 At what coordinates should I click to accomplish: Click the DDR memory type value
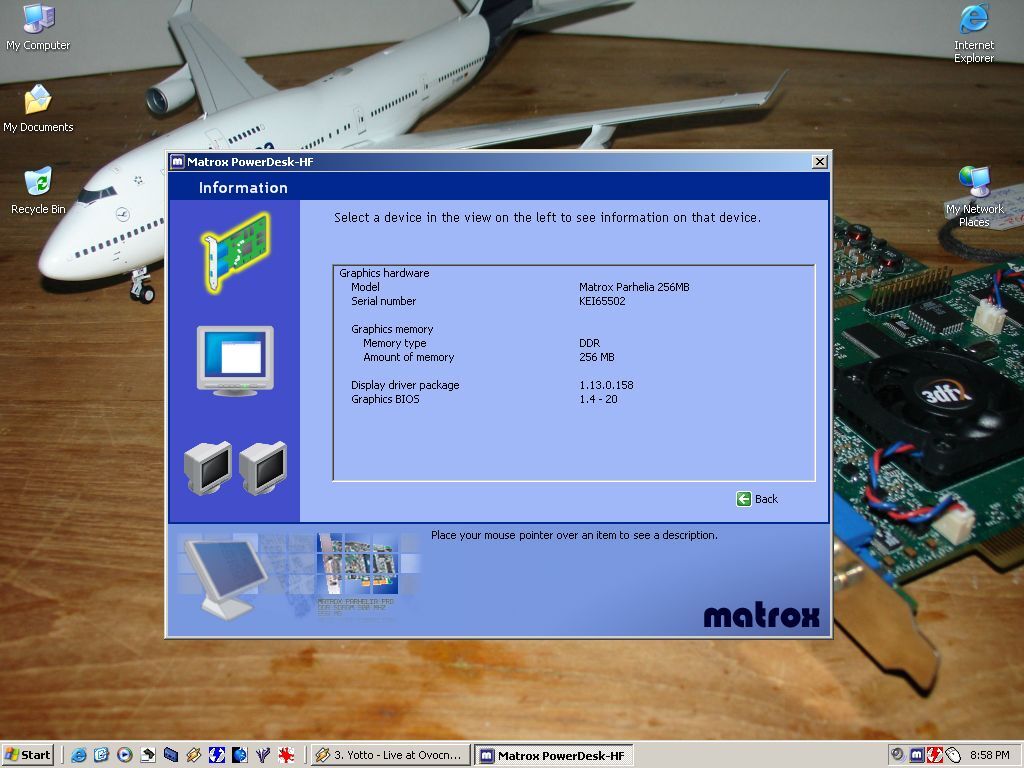(589, 343)
